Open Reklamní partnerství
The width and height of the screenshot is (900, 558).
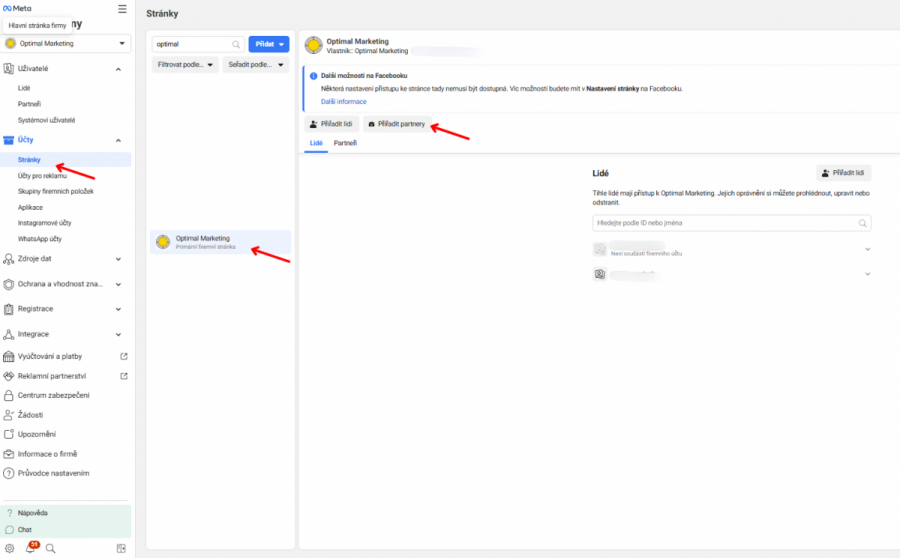pos(52,376)
